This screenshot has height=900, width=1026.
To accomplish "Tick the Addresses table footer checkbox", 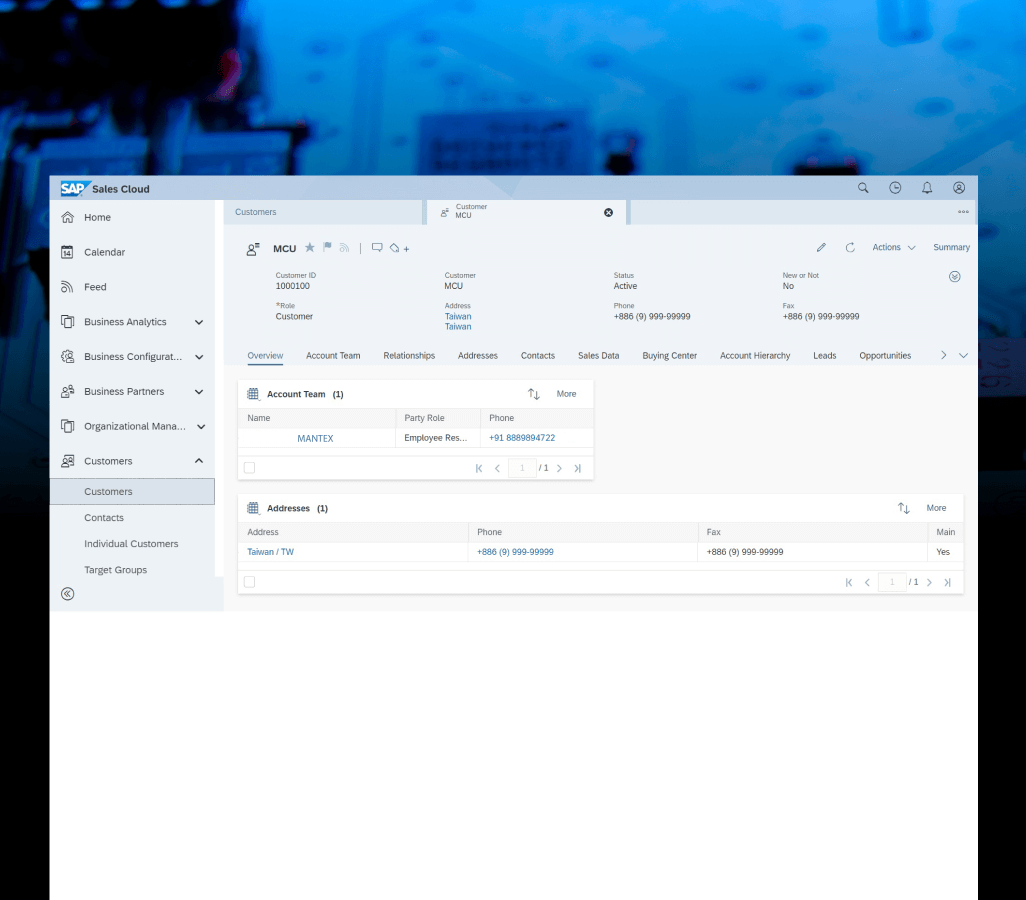I will coord(249,582).
